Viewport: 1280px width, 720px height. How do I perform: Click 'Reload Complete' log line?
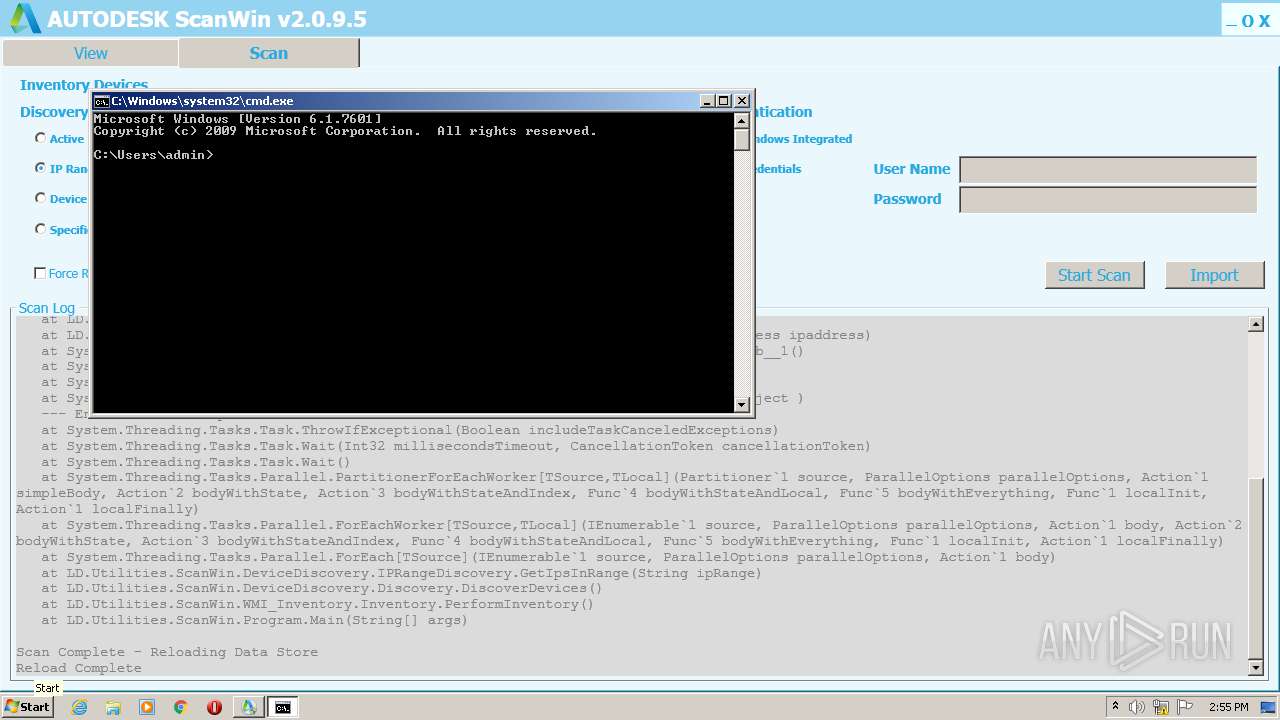tap(79, 668)
